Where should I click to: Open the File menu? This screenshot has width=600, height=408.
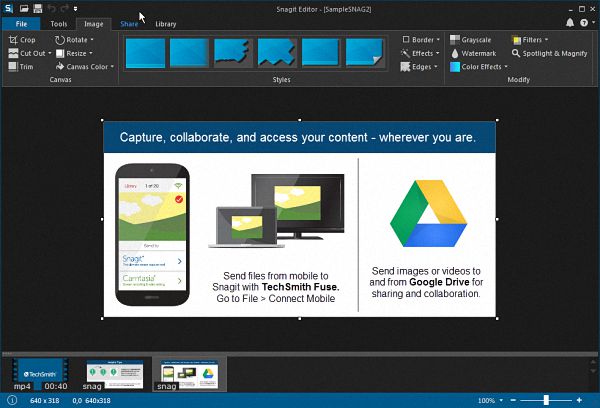point(21,23)
